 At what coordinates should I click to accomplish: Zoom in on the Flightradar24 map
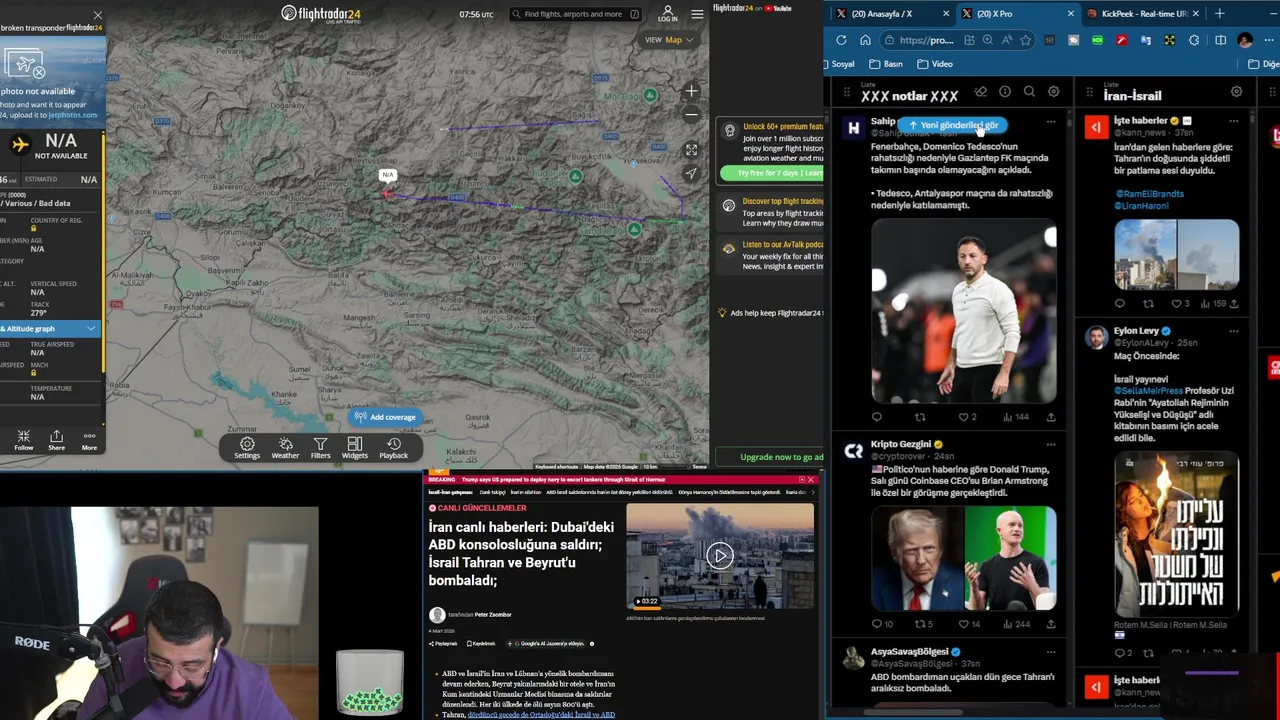pyautogui.click(x=691, y=91)
